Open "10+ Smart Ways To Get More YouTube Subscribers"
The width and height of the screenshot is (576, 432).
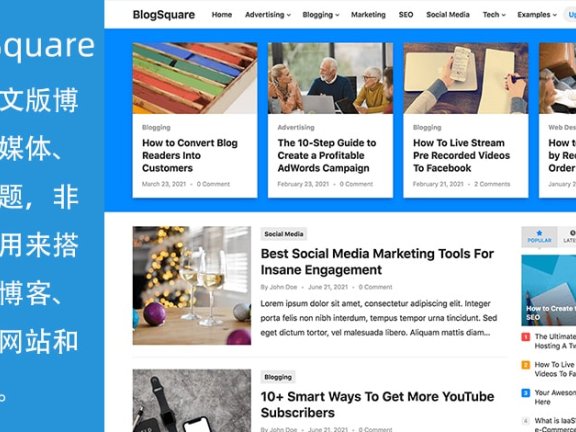(x=377, y=404)
